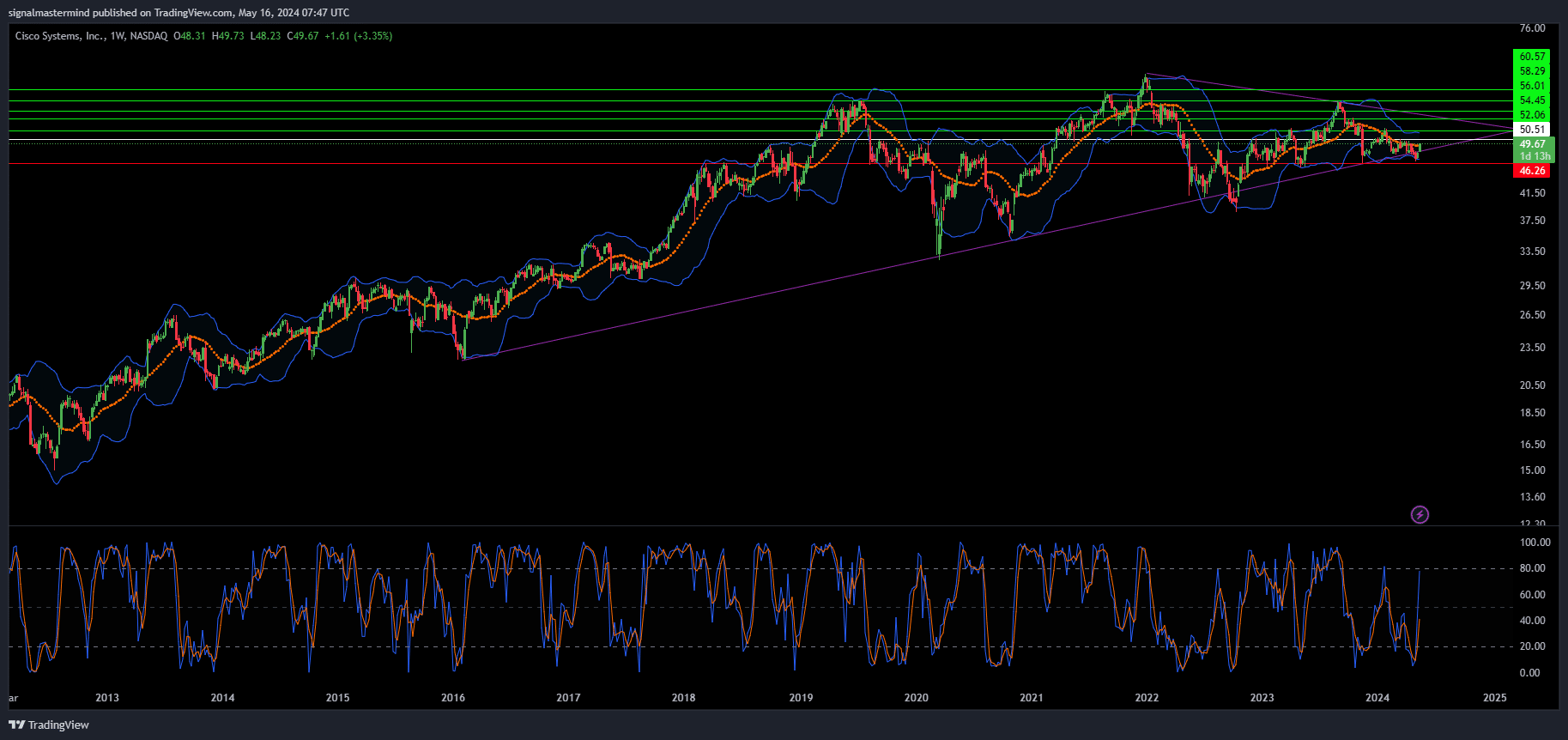Click the 2015 label on time axis
This screenshot has height=740, width=1568.
coord(337,698)
